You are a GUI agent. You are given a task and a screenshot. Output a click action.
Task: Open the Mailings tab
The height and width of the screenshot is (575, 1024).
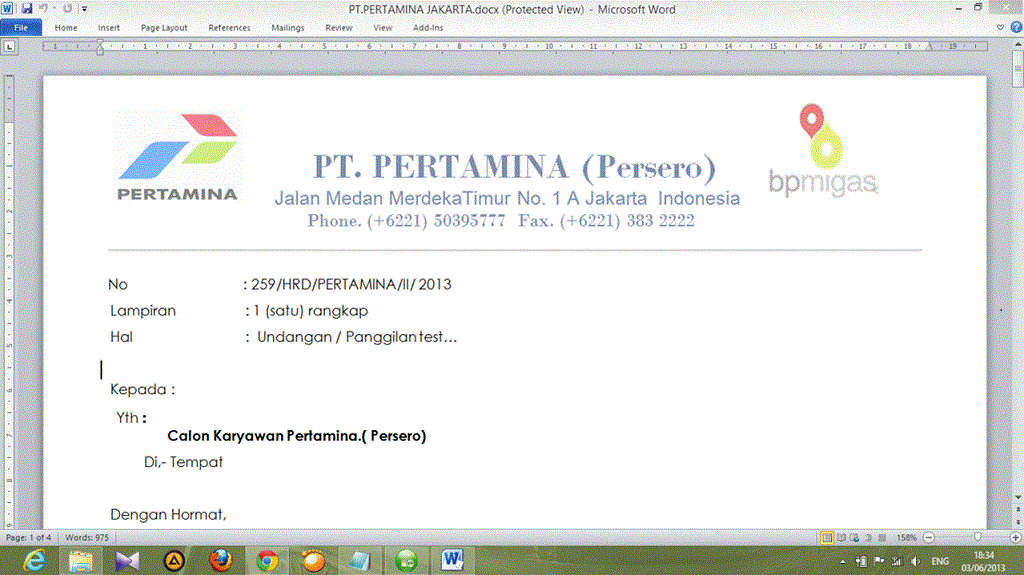click(288, 27)
